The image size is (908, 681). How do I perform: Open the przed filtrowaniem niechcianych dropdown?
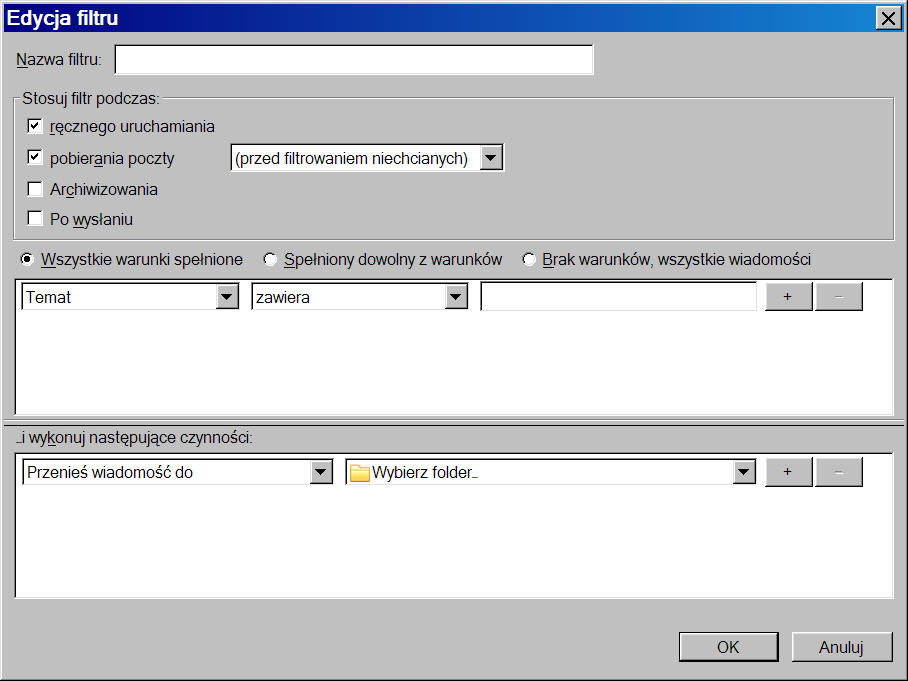pos(490,158)
